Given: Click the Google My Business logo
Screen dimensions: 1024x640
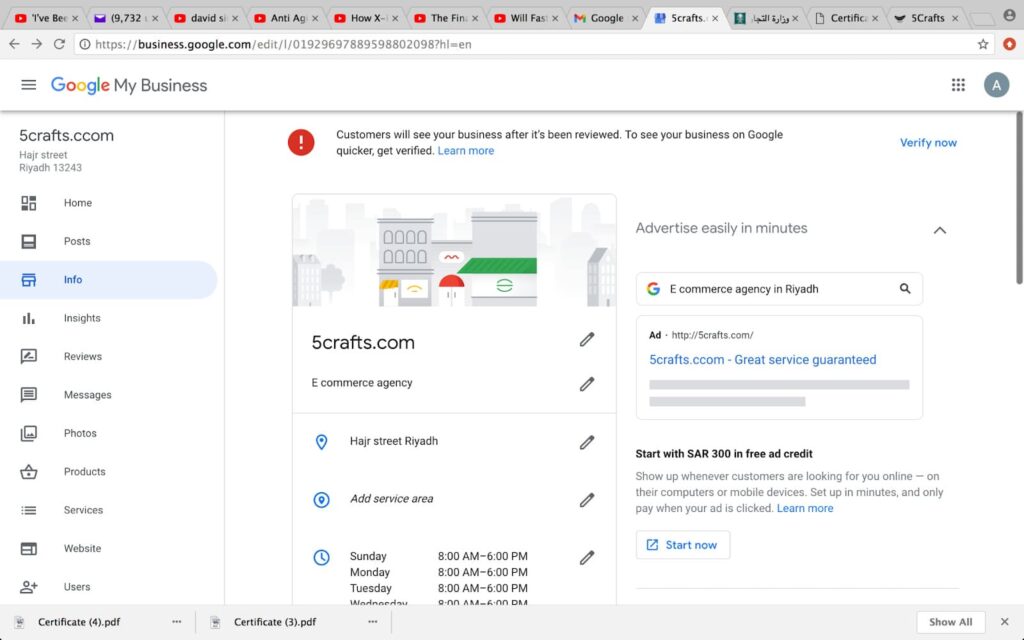Looking at the screenshot, I should click(x=129, y=86).
